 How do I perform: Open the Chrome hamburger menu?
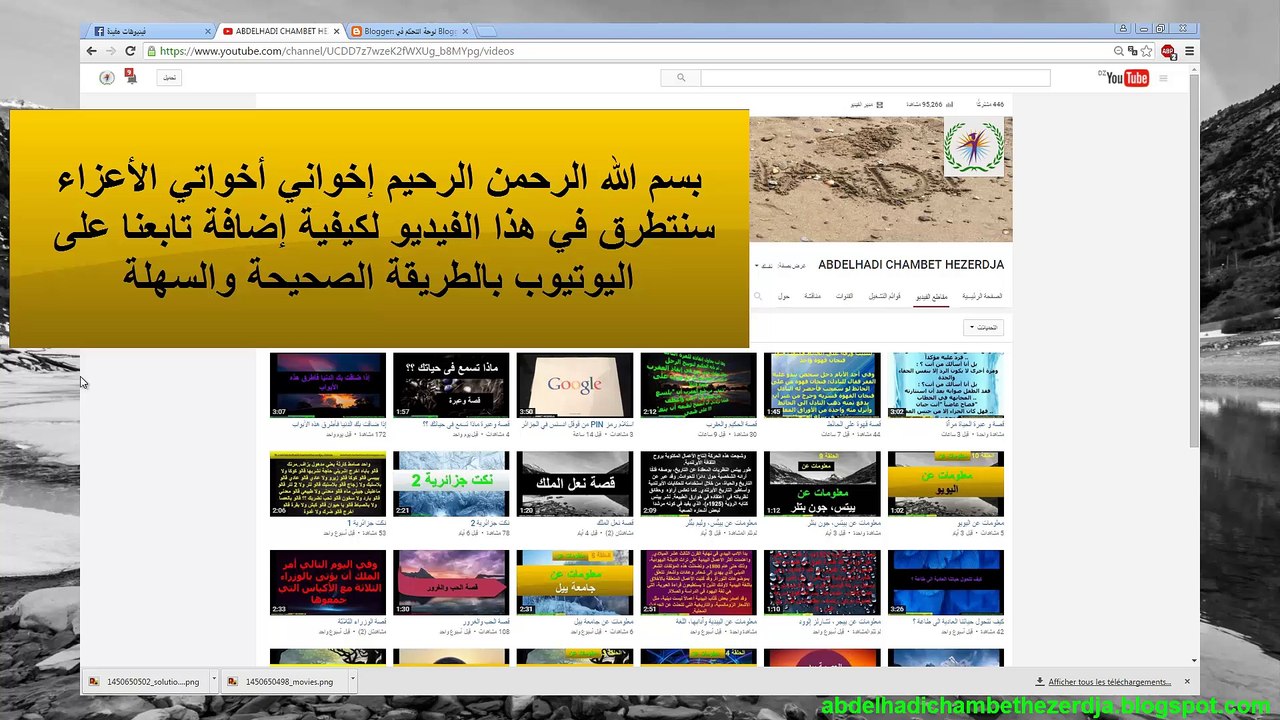[1189, 51]
